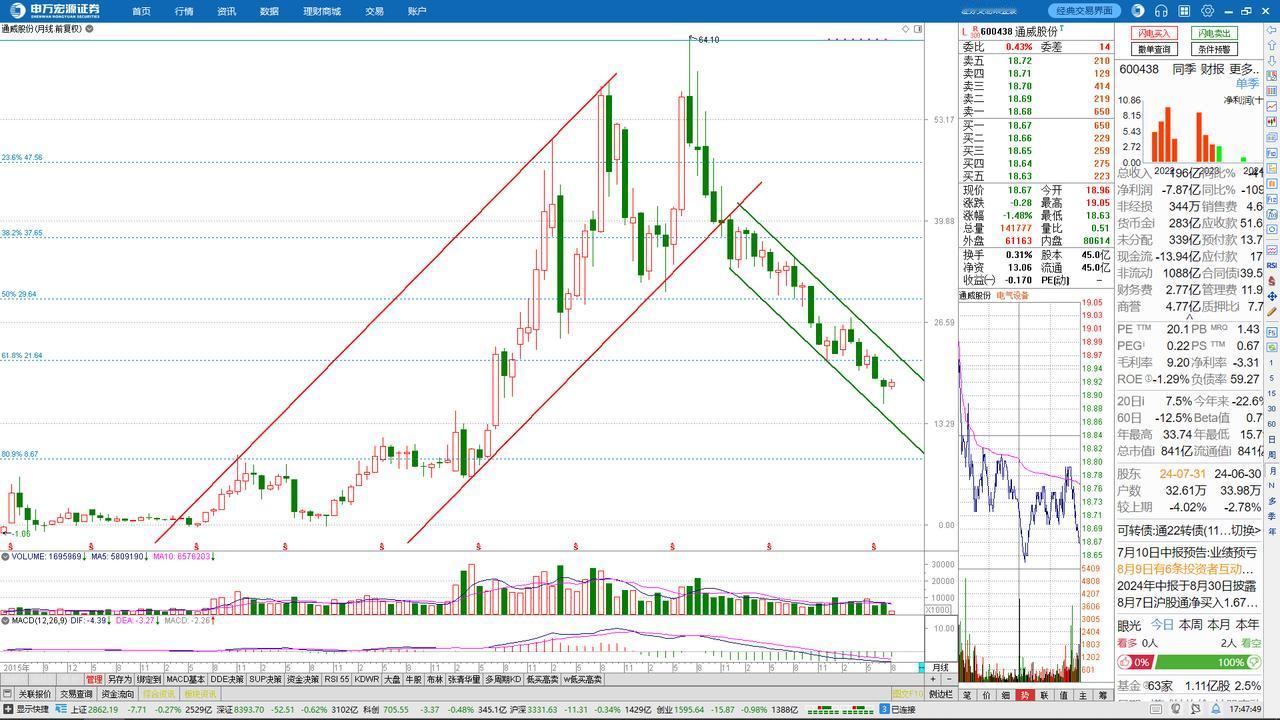Screen dimensions: 1280x720
Task: Click the maximize chart icon at top right of chart
Action: coord(906,29)
